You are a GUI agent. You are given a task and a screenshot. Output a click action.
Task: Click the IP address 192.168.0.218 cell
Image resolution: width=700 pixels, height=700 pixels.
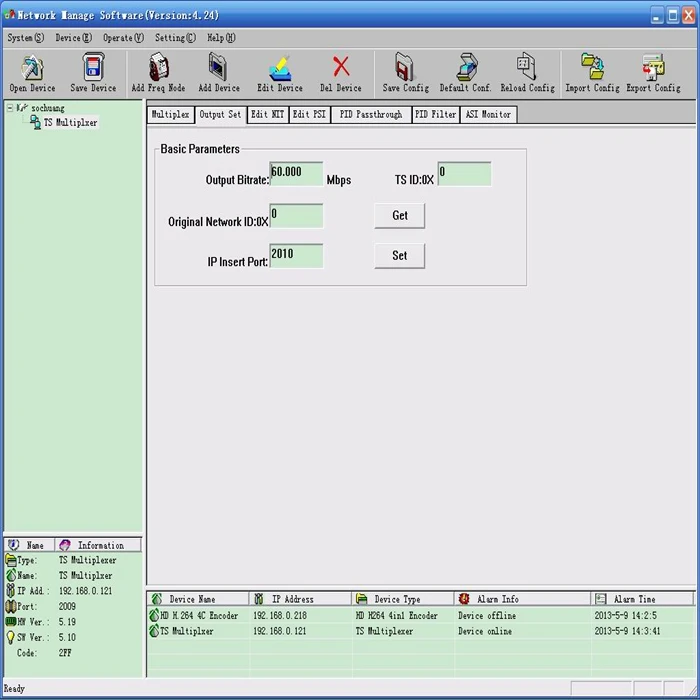(x=280, y=616)
